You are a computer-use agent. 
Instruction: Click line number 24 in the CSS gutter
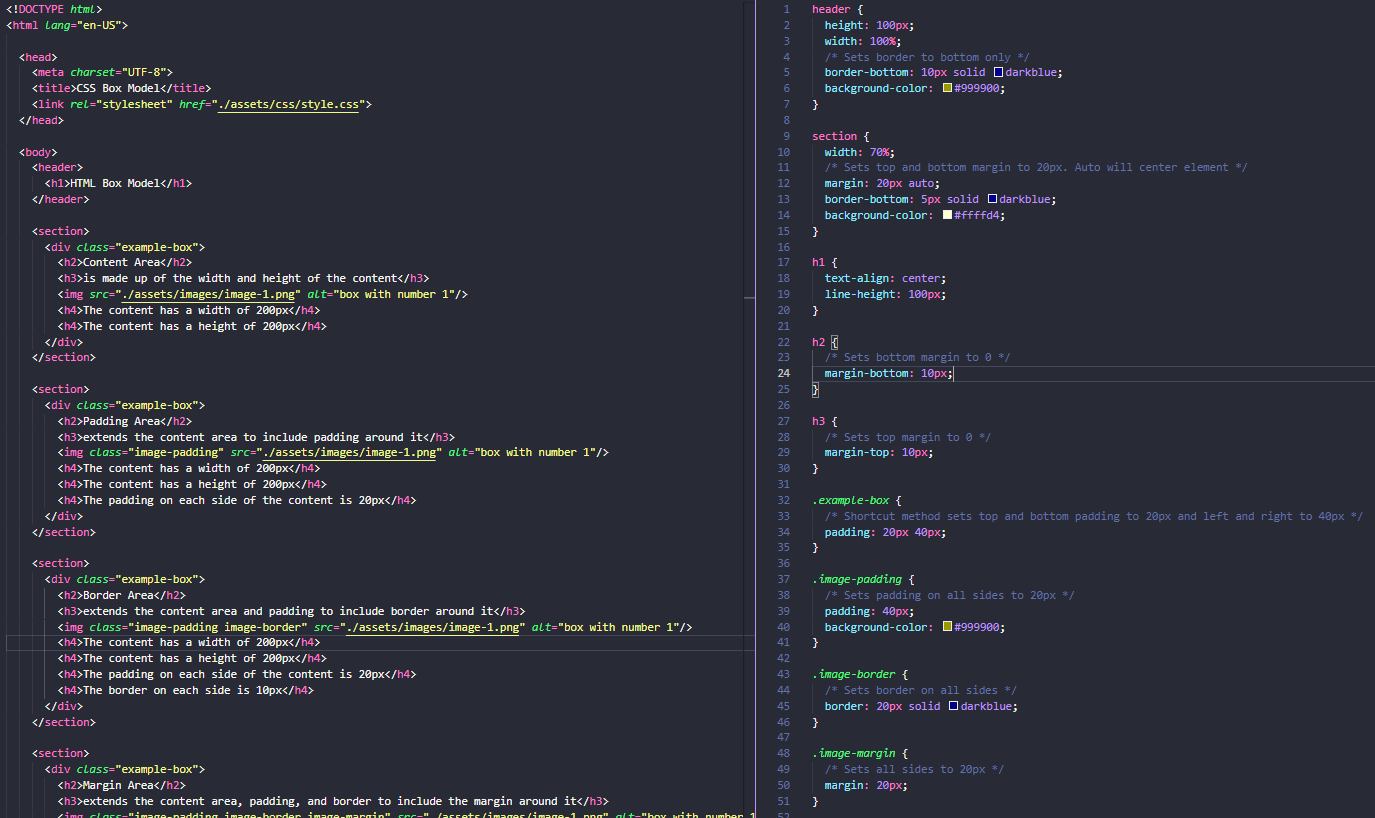click(x=783, y=373)
